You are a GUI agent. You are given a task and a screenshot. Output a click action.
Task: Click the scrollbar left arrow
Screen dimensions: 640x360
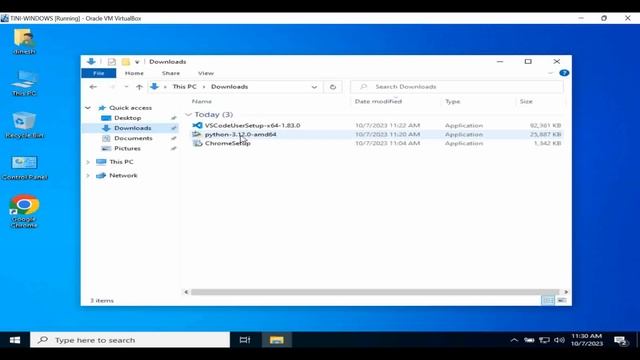coord(186,292)
